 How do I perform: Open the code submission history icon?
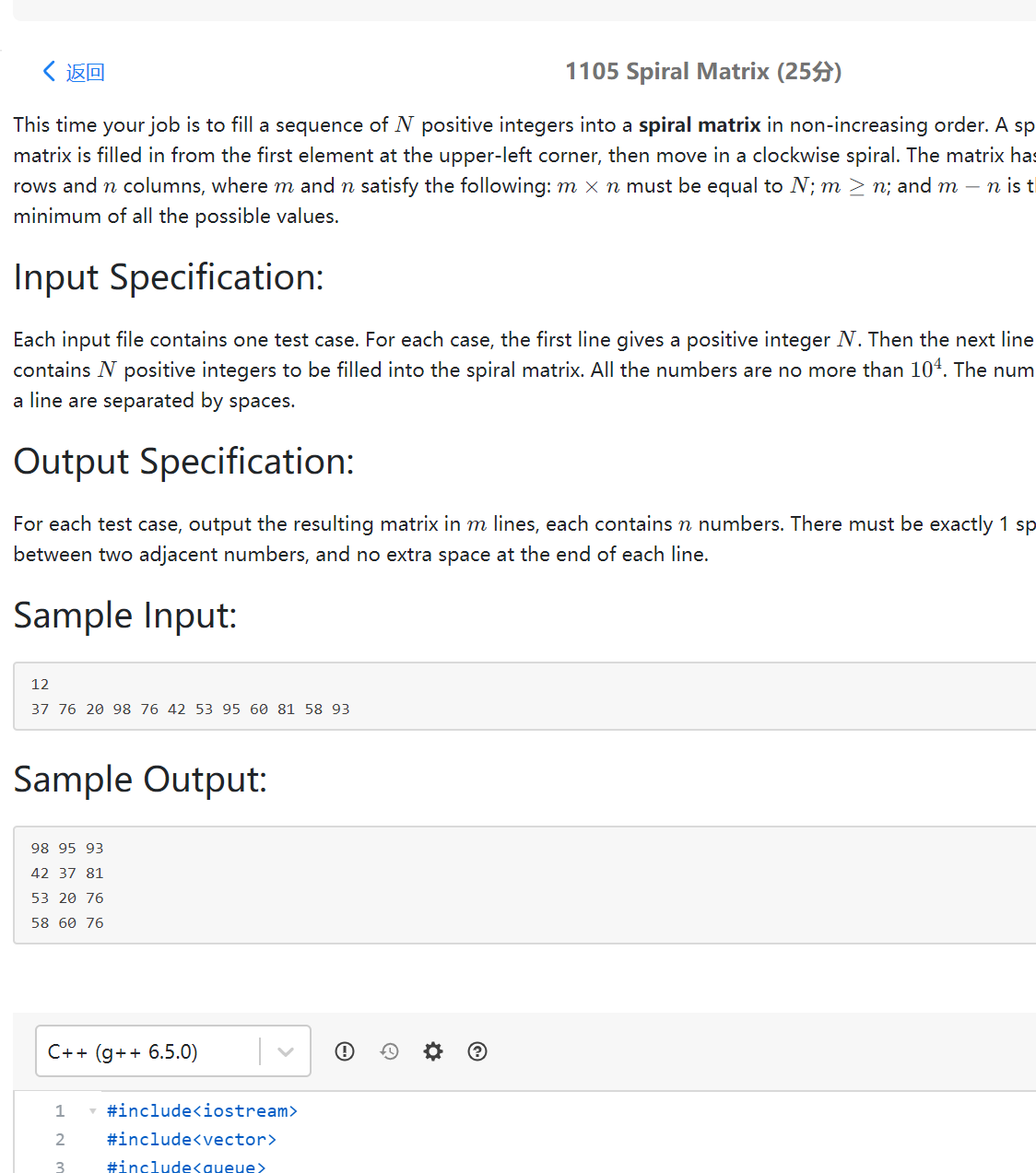[389, 1051]
